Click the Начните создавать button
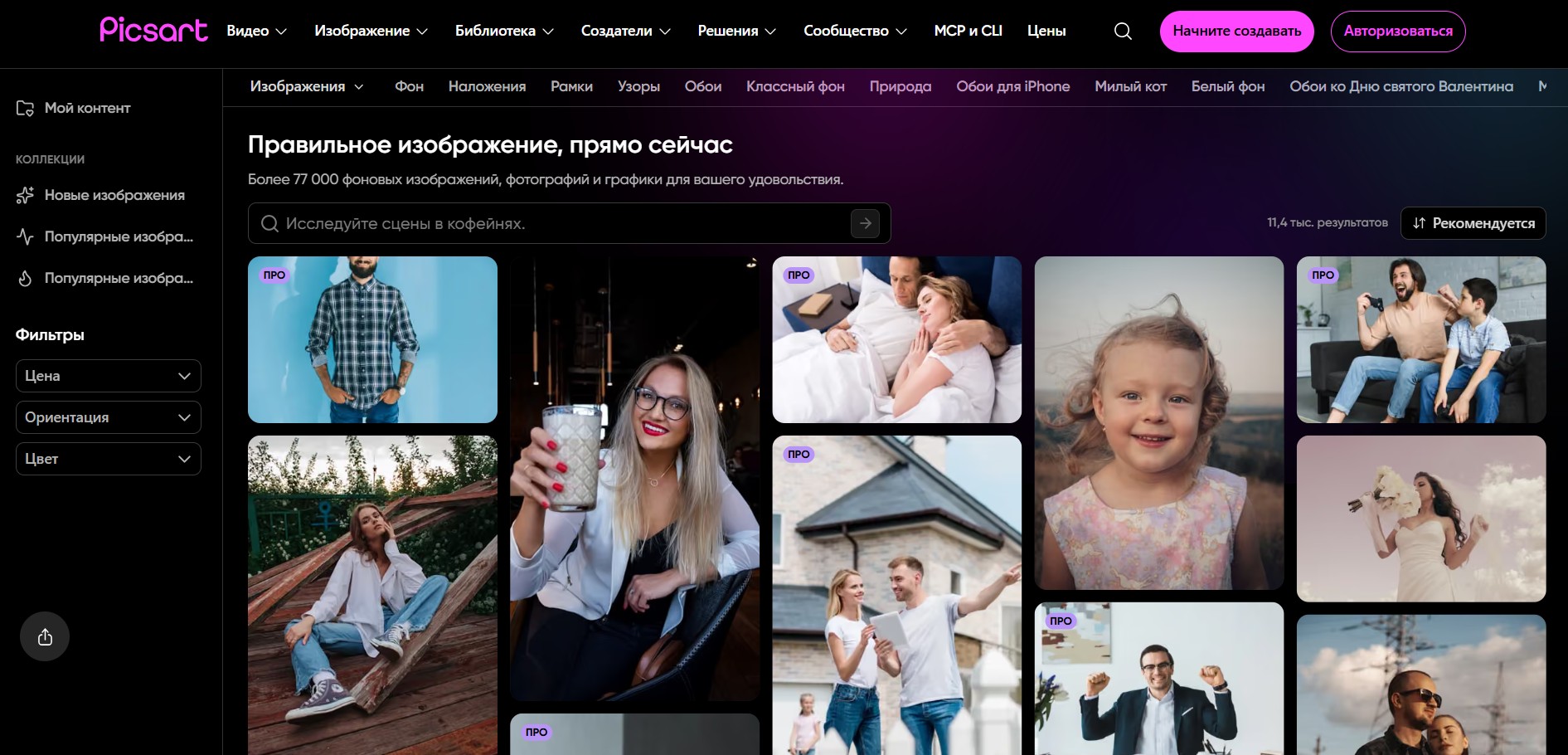 pyautogui.click(x=1237, y=32)
